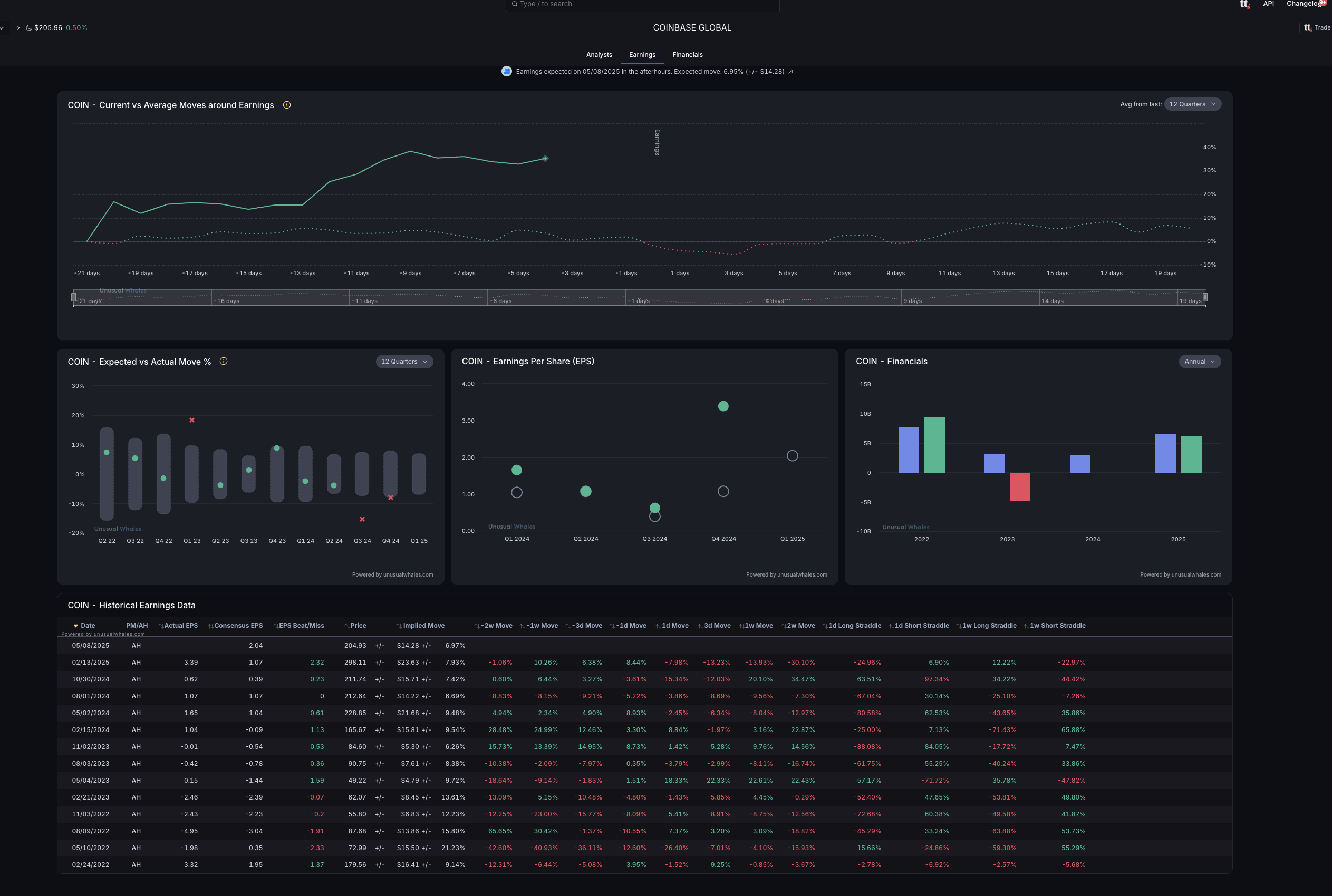This screenshot has height=896, width=1332.
Task: Click the 02/24/2022 date cell
Action: [x=90, y=865]
